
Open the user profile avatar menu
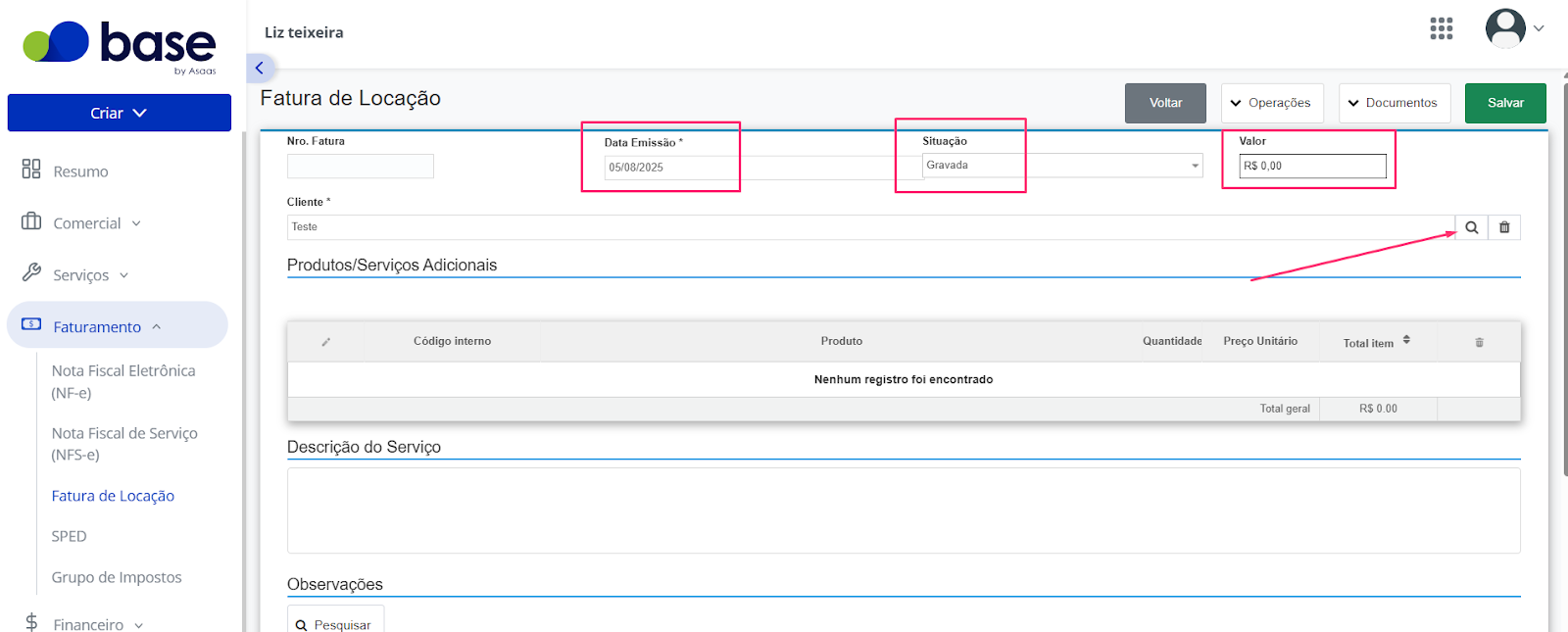1505,28
